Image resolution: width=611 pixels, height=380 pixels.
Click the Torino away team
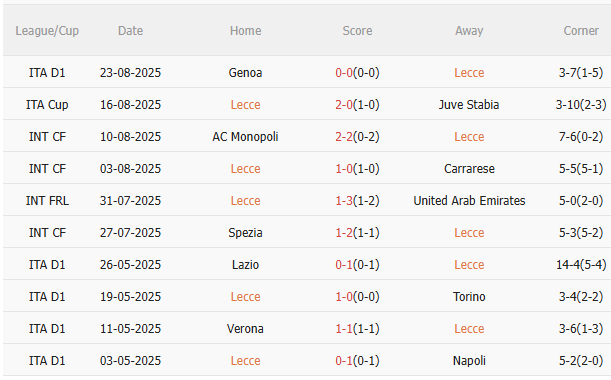click(469, 297)
